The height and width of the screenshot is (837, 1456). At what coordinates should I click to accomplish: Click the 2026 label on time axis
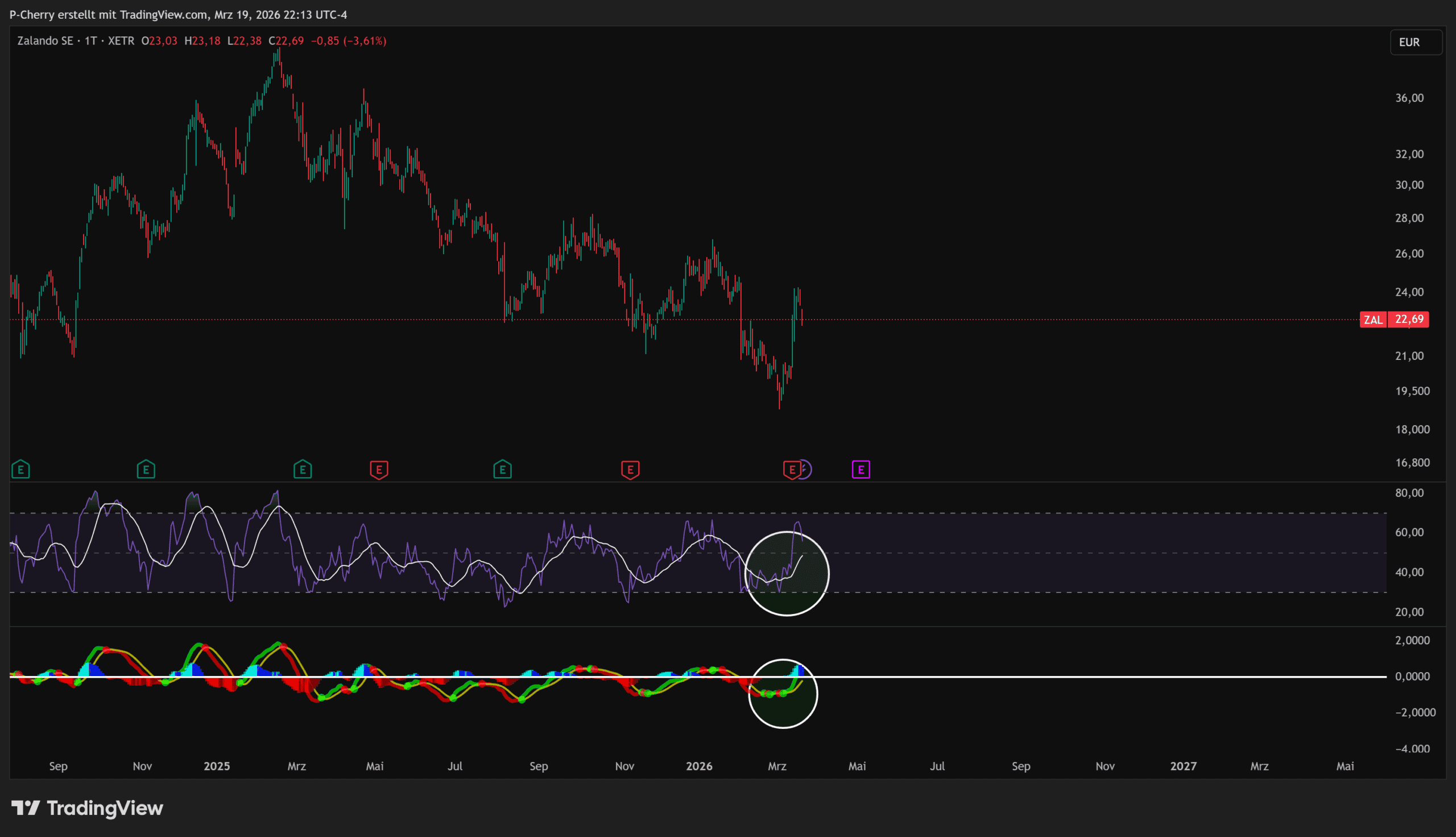699,766
